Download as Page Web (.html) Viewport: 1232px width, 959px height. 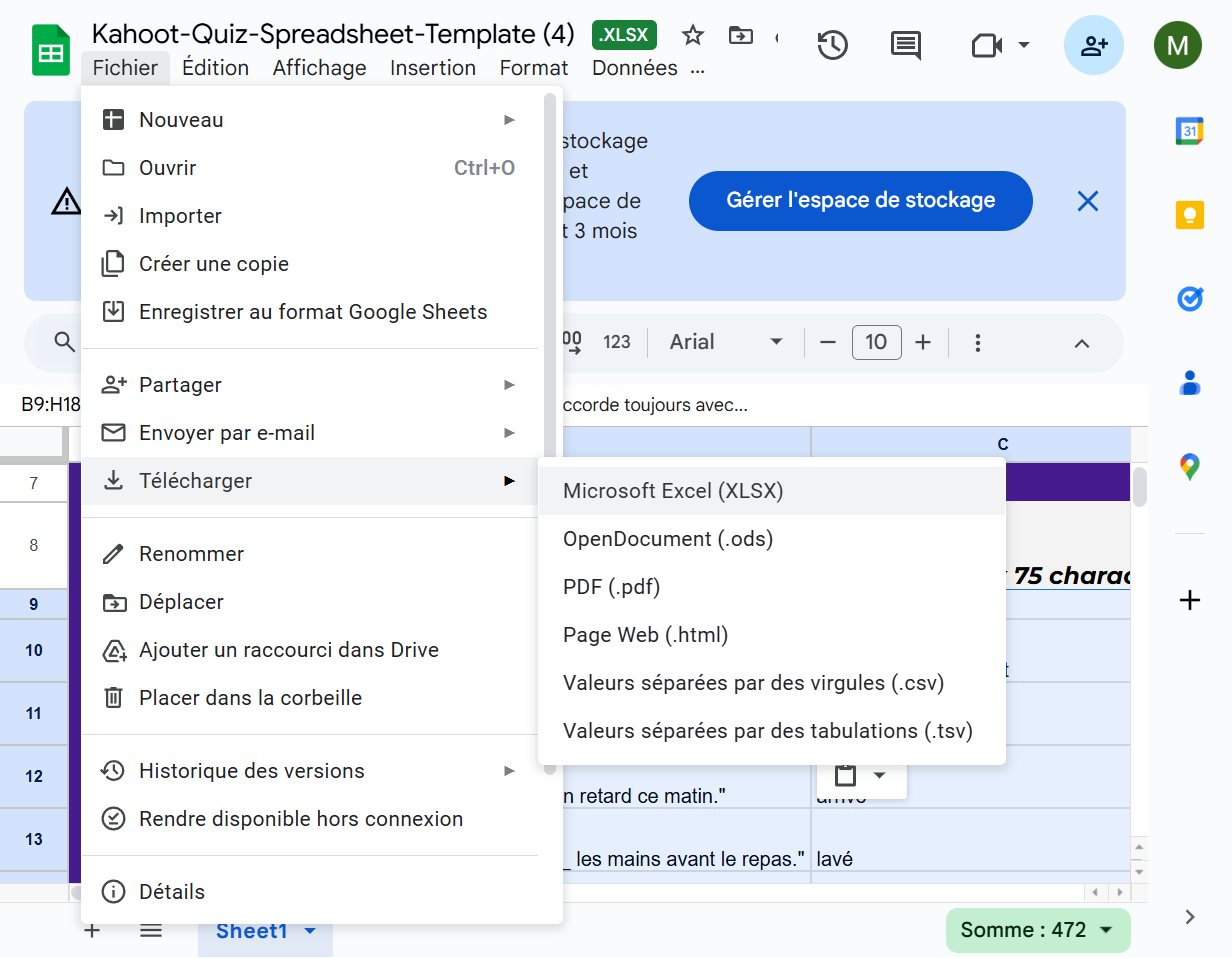tap(772, 635)
